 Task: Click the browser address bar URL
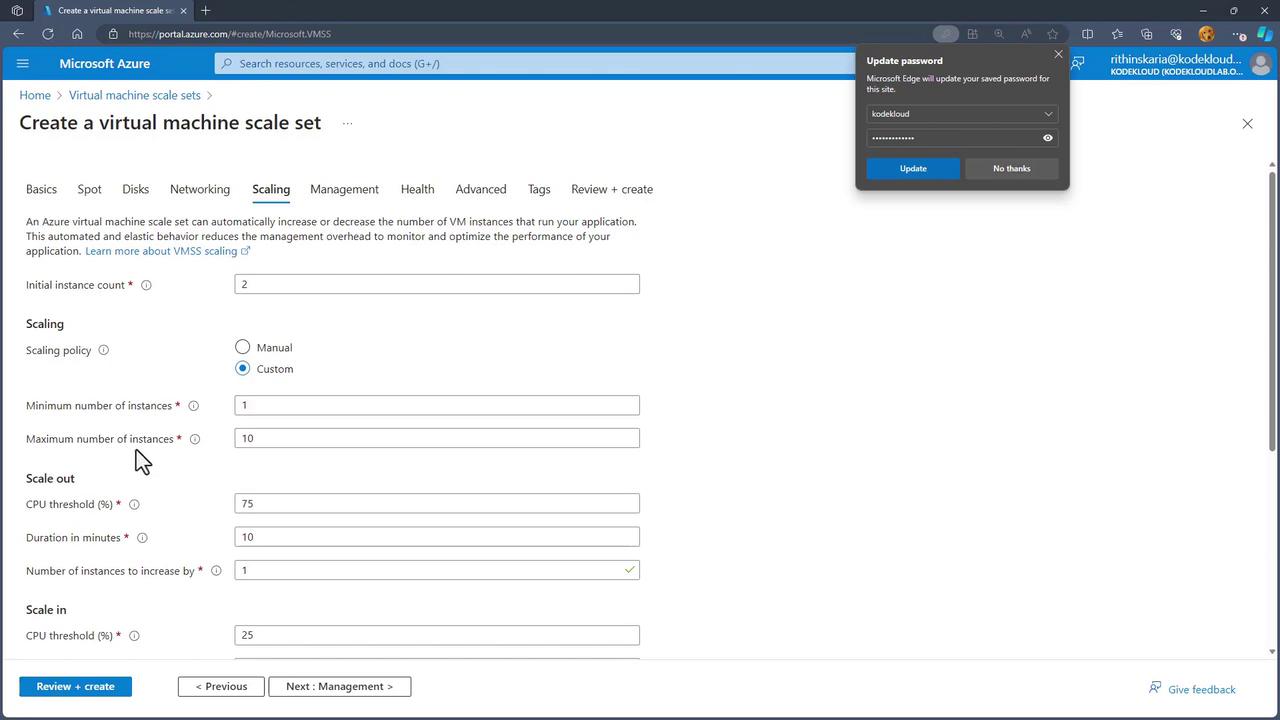pyautogui.click(x=230, y=34)
